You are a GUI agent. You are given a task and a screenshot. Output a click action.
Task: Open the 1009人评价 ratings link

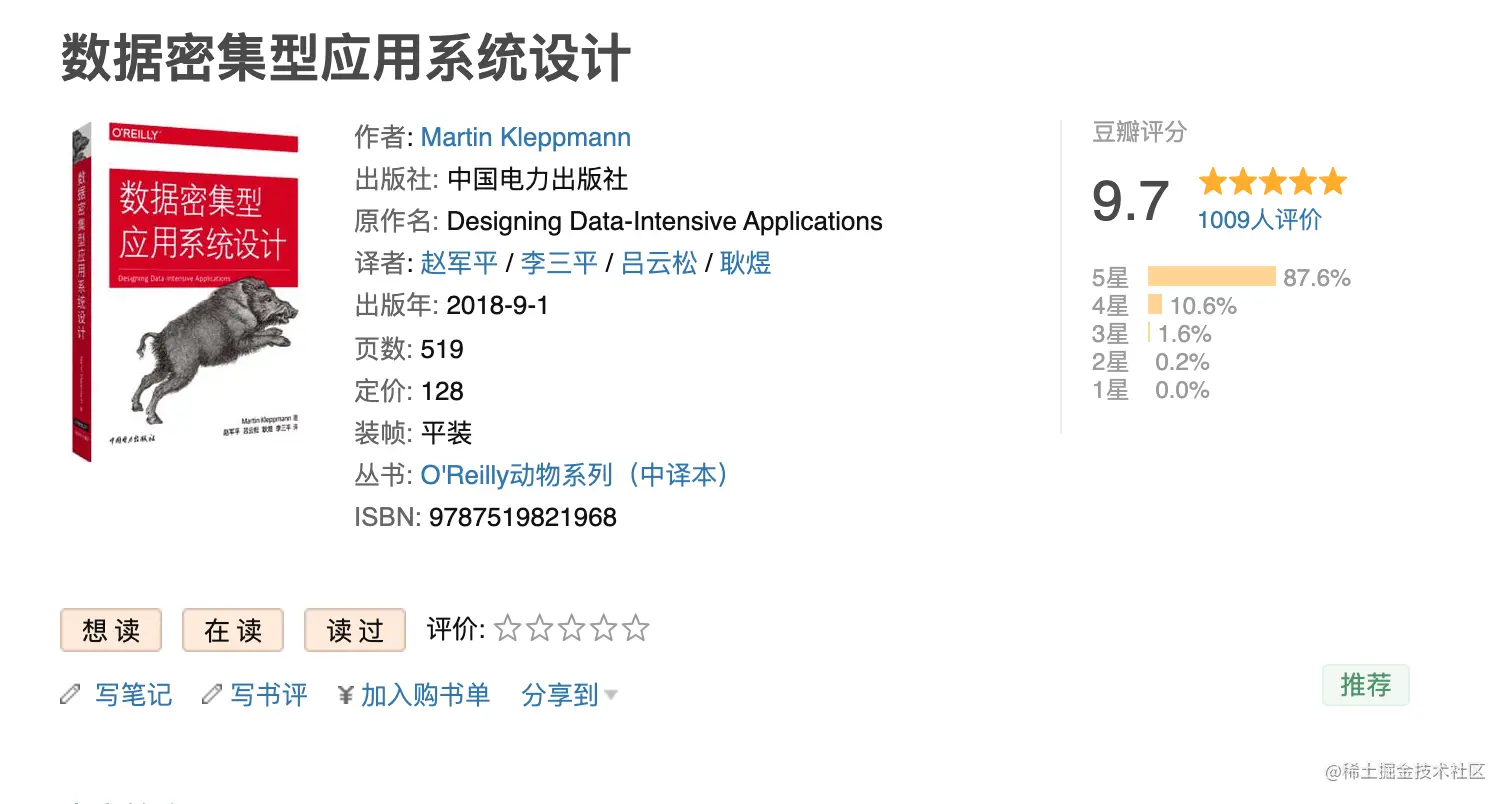[x=1260, y=220]
